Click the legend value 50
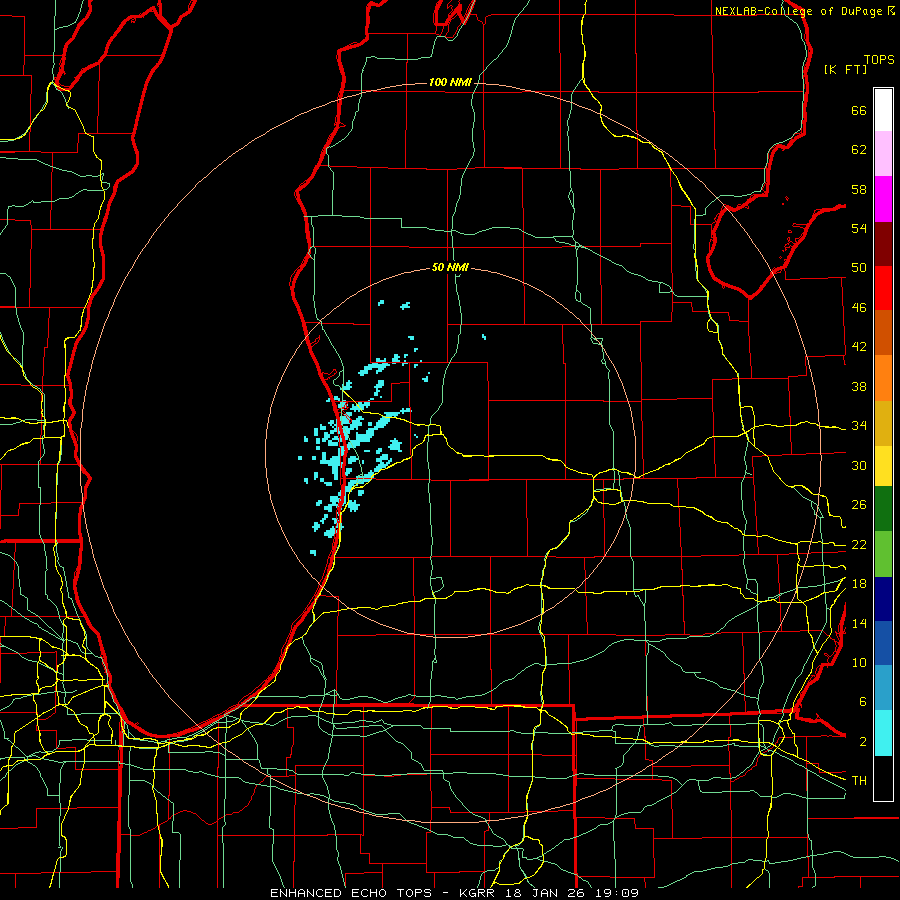 tap(859, 268)
